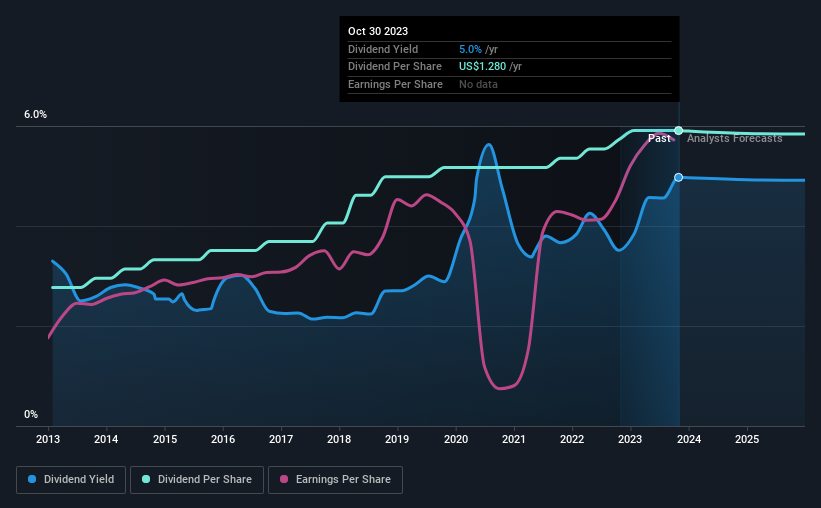Toggle the Earnings Per Share legend button
This screenshot has width=821, height=508.
(335, 480)
